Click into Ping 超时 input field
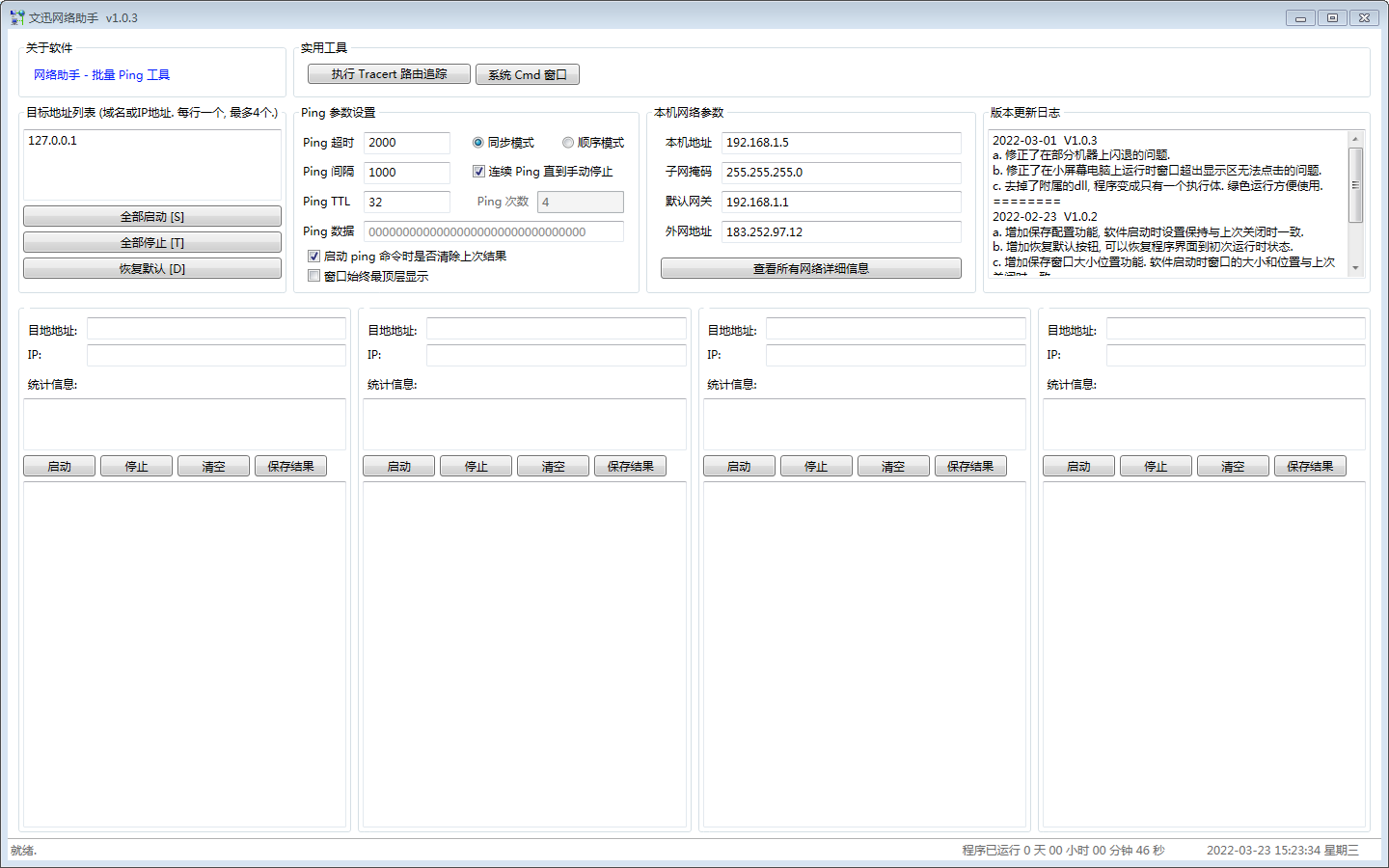Image resolution: width=1389 pixels, height=868 pixels. [x=406, y=143]
